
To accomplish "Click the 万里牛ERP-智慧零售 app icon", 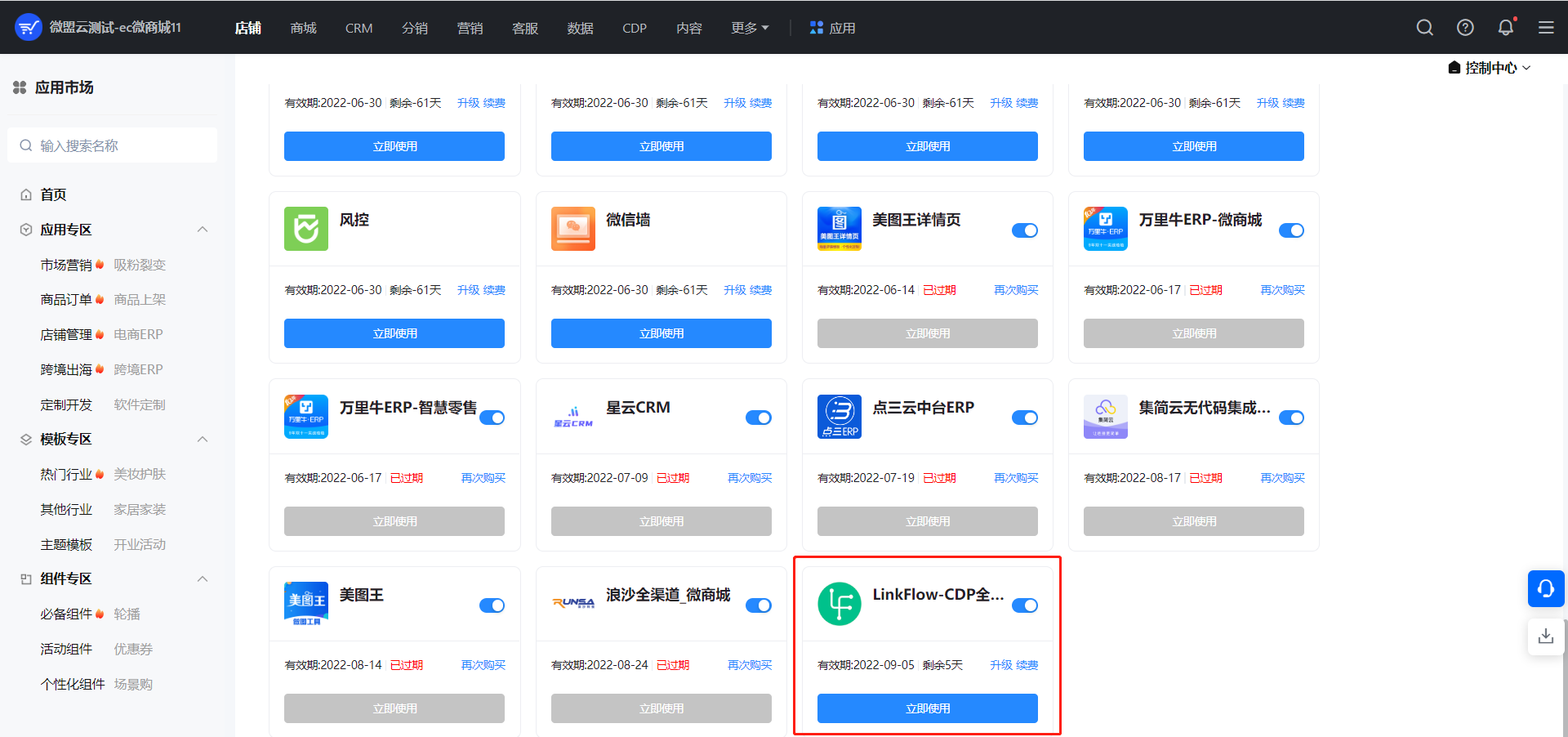I will coord(306,417).
